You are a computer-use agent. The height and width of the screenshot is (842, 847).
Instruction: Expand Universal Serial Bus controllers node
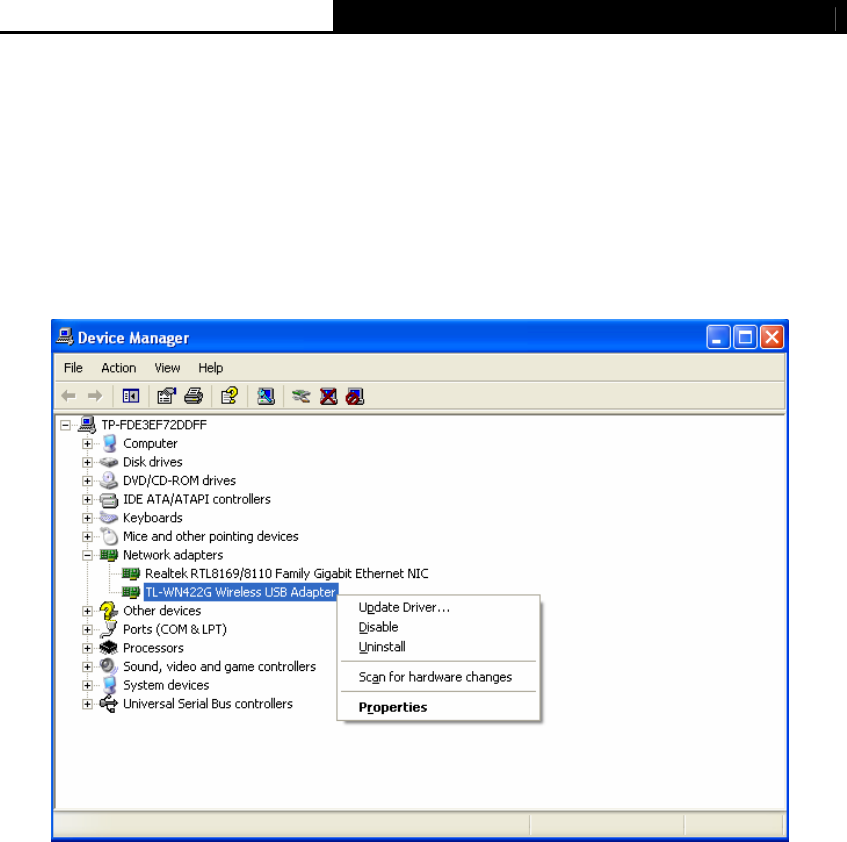click(87, 704)
